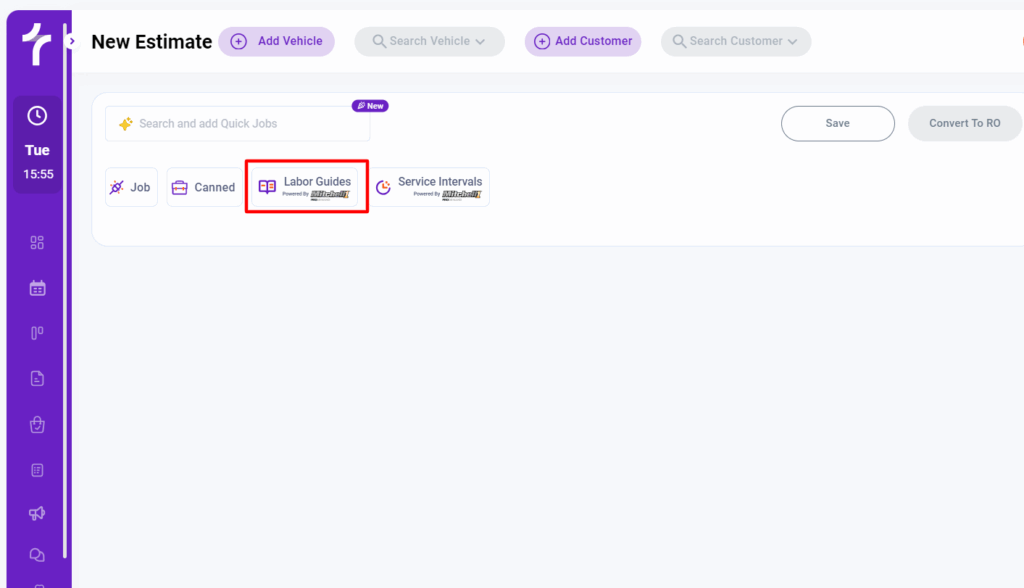Click the New badge on the quick jobs search

point(370,106)
